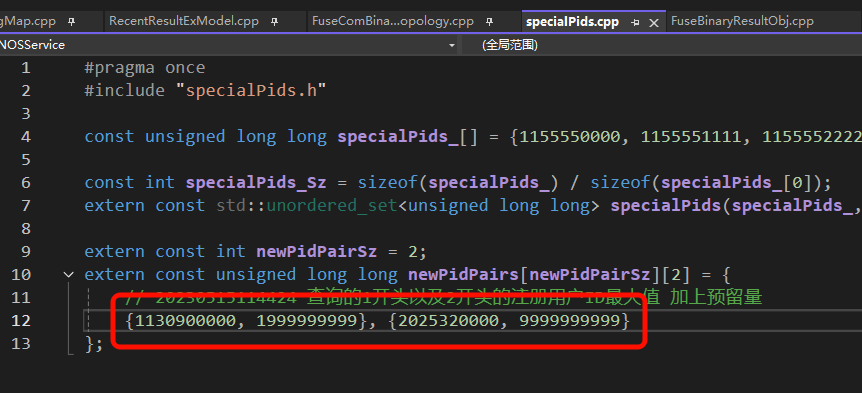
Task: Collapse the newPidPairs block at line 10
Action: (68, 274)
